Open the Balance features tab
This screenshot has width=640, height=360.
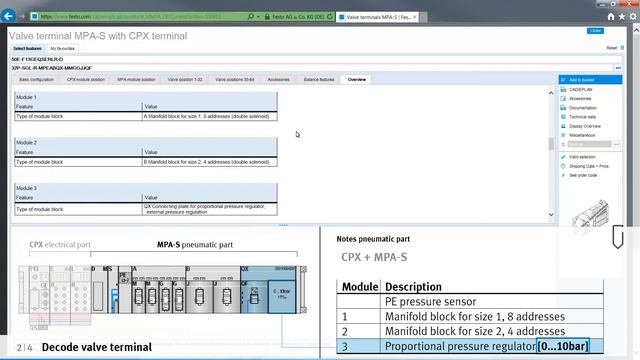point(319,80)
